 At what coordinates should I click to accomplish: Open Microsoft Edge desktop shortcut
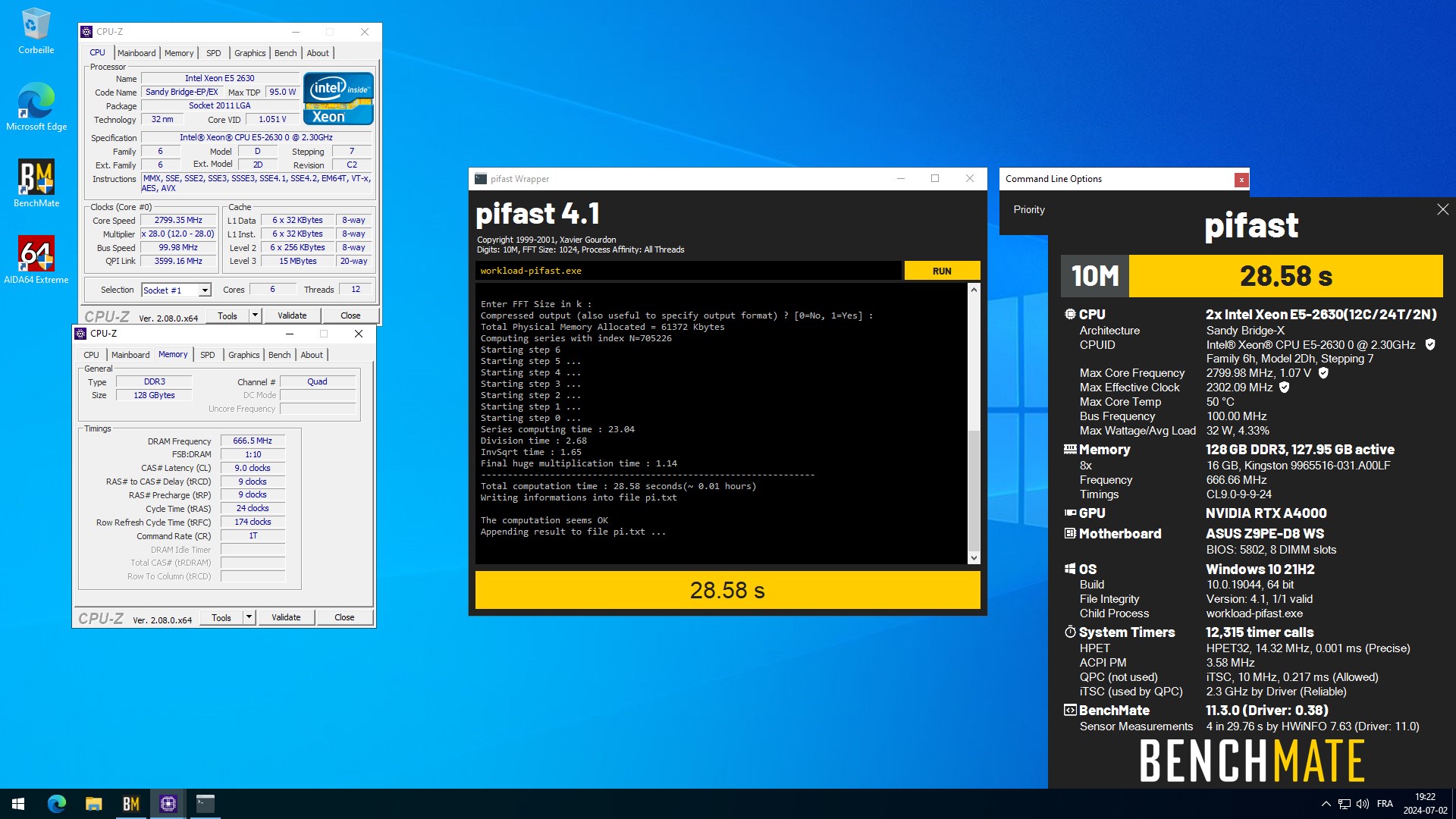click(x=36, y=107)
